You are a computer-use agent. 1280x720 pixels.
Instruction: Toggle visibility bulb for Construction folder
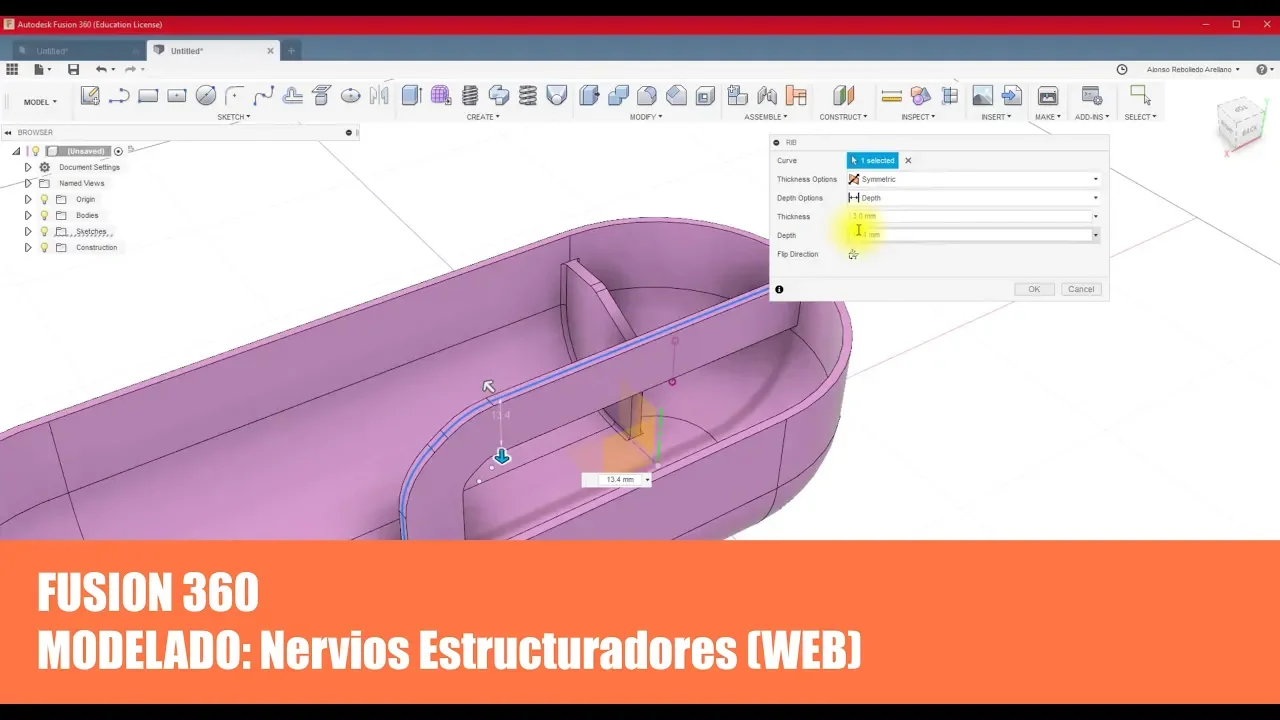tap(44, 247)
